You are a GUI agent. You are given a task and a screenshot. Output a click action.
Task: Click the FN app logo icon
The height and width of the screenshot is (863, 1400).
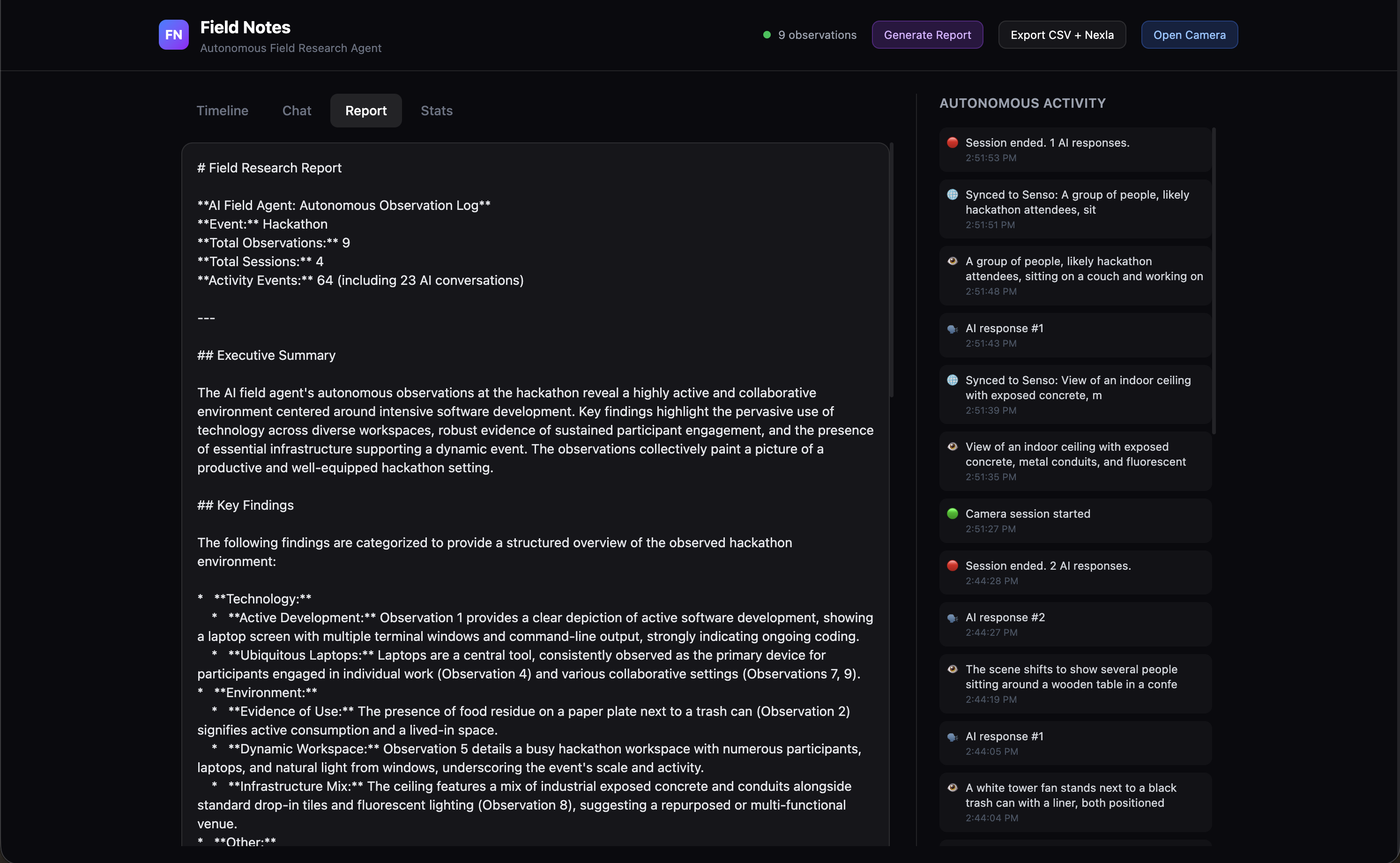[x=173, y=35]
